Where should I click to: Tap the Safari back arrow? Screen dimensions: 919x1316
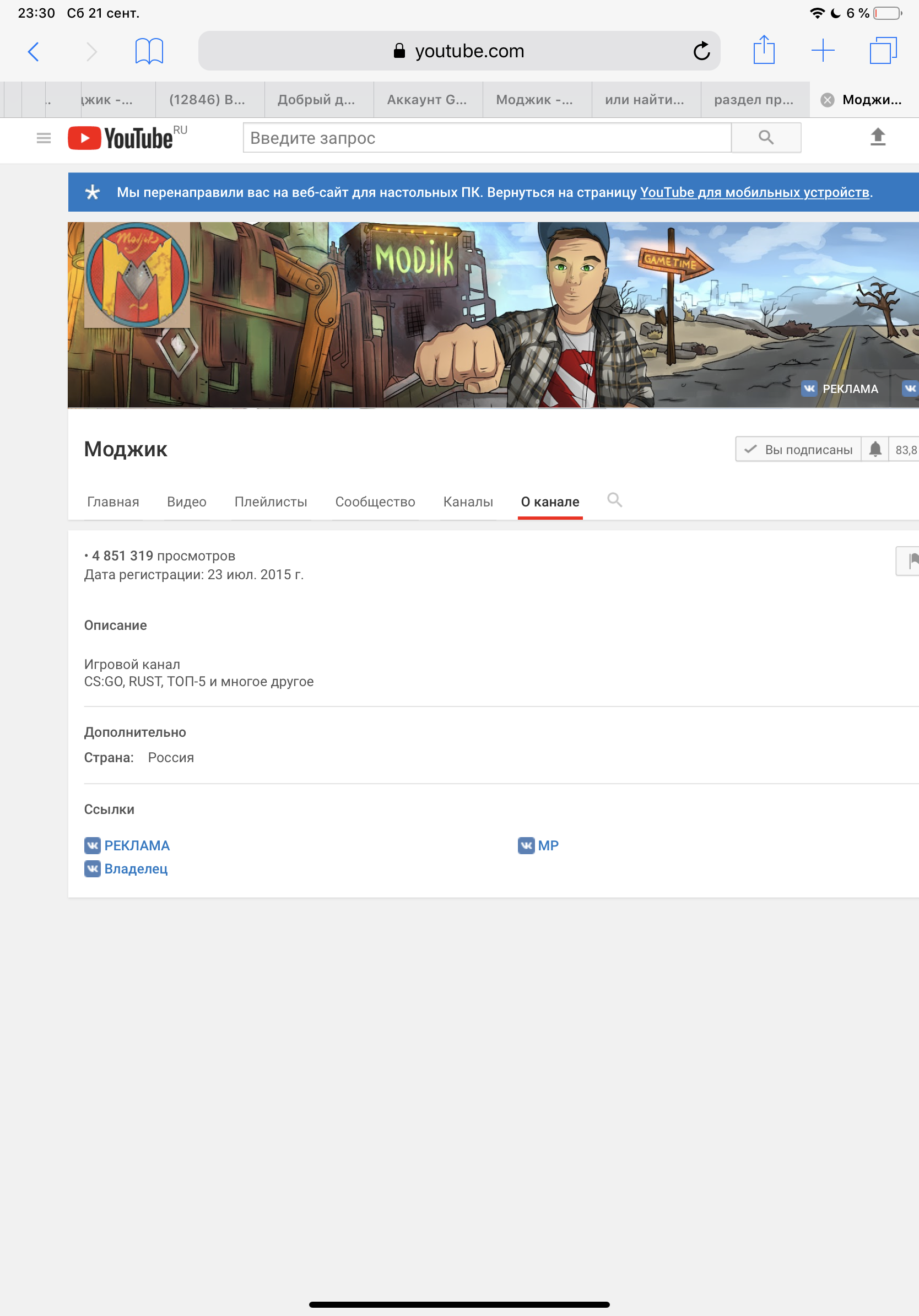tap(34, 52)
